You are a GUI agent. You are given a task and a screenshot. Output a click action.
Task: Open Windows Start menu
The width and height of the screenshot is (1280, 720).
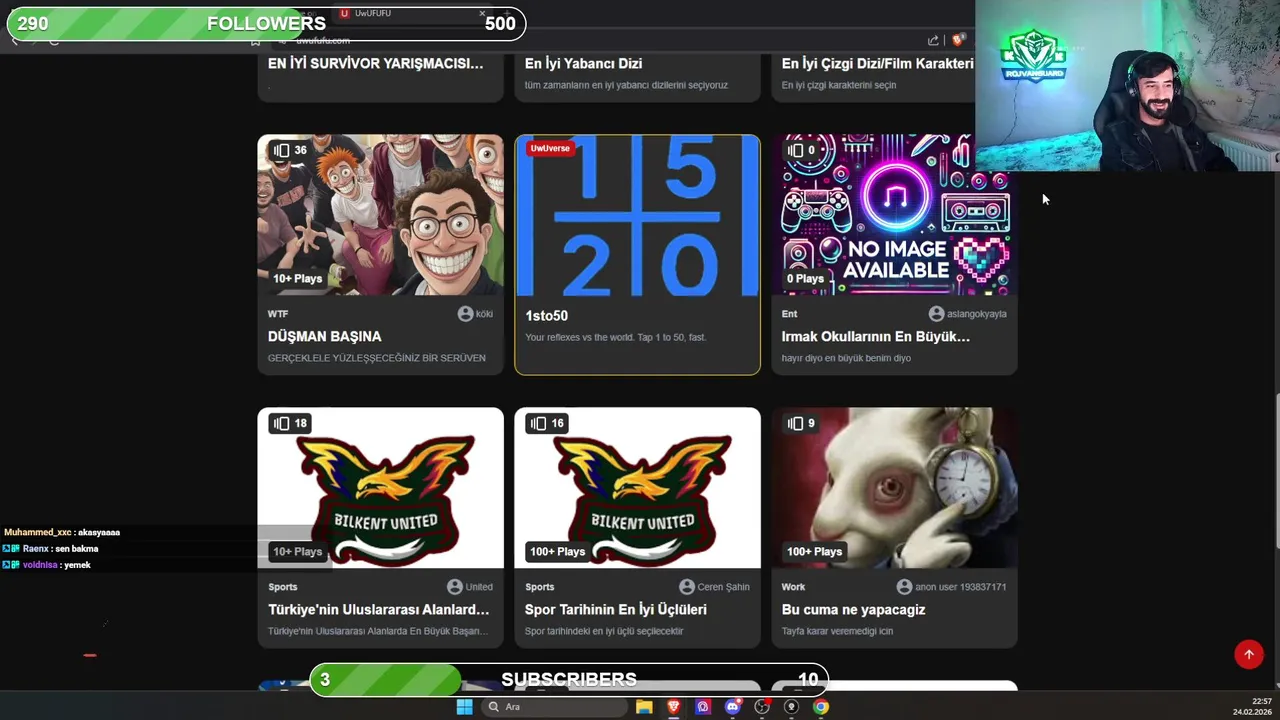click(464, 707)
